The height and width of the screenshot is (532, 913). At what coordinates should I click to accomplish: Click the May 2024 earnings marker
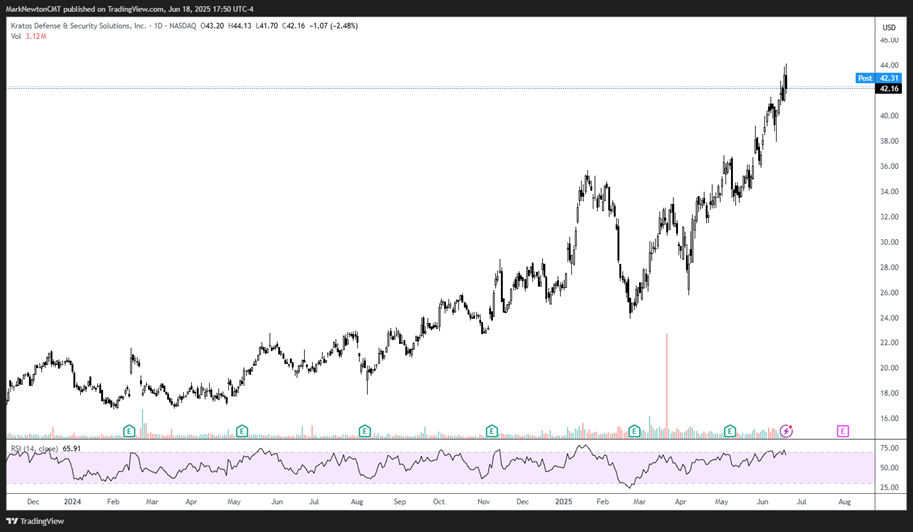242,431
